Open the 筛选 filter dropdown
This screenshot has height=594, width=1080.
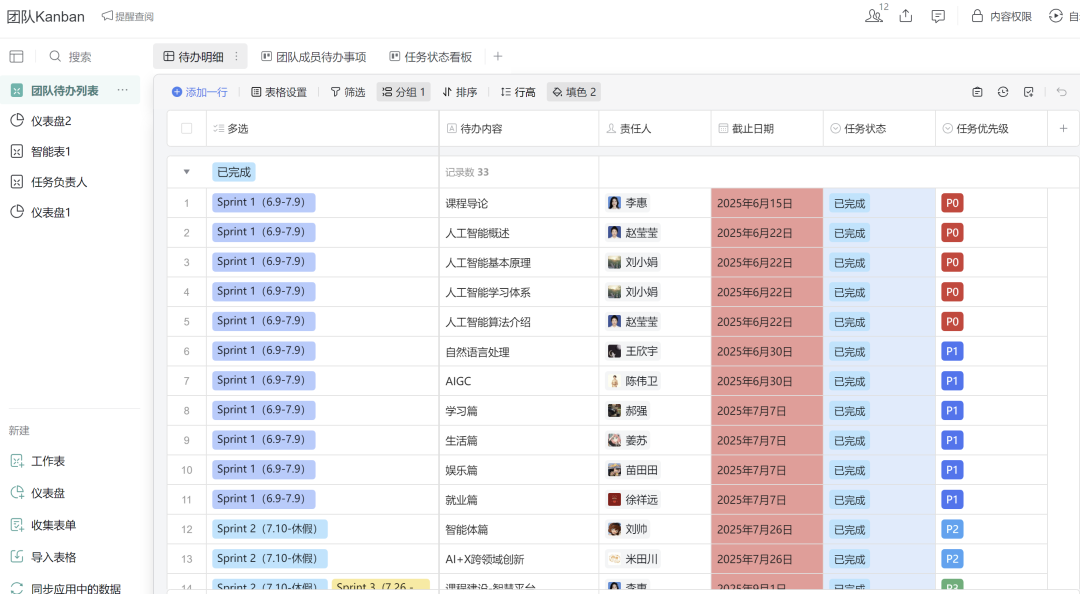(x=348, y=92)
